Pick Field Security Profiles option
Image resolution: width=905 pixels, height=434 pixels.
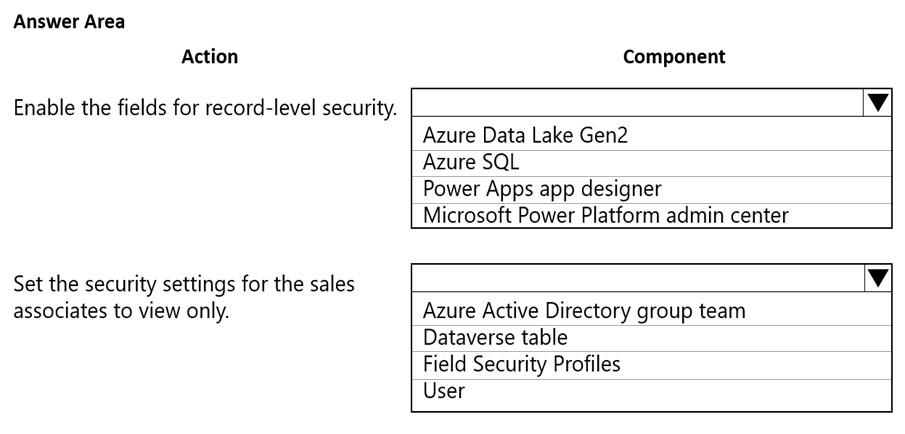coord(521,364)
